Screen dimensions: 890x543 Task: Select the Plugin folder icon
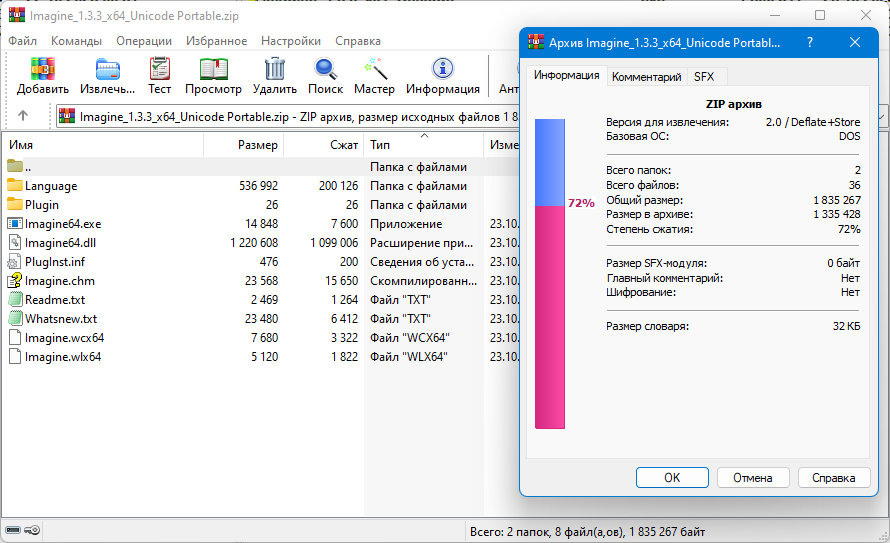coord(15,204)
